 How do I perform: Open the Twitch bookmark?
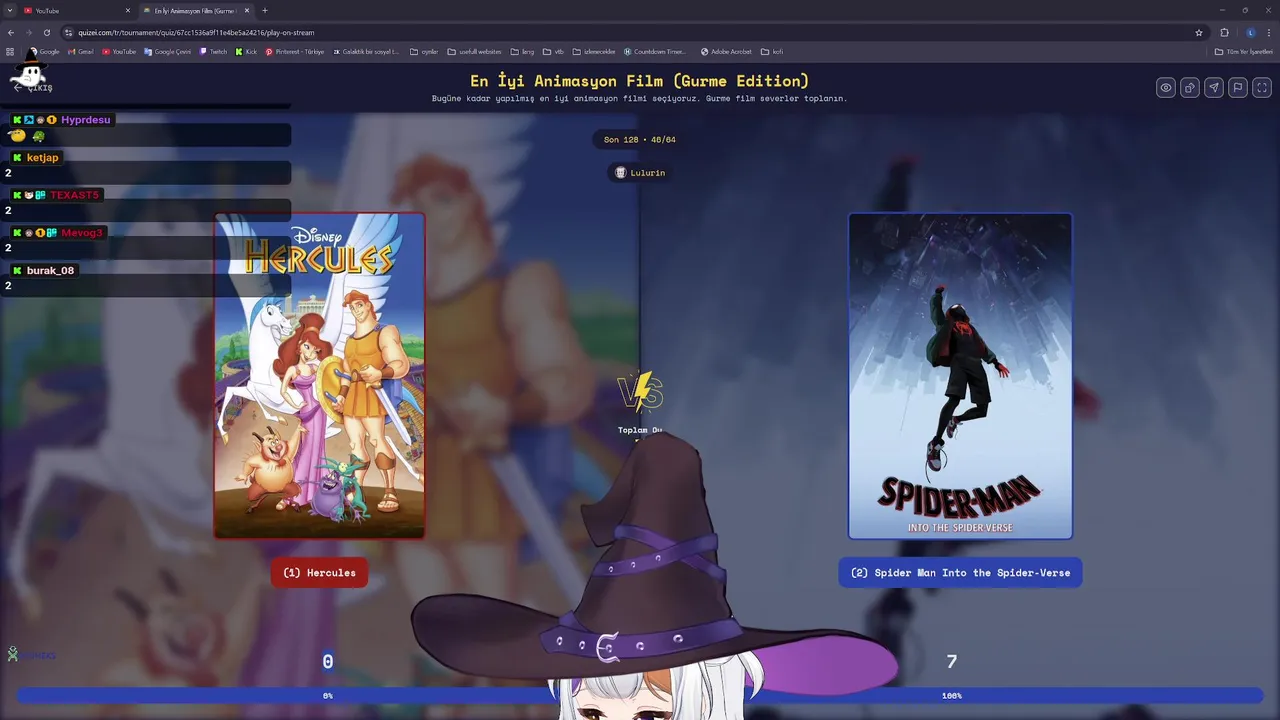213,52
